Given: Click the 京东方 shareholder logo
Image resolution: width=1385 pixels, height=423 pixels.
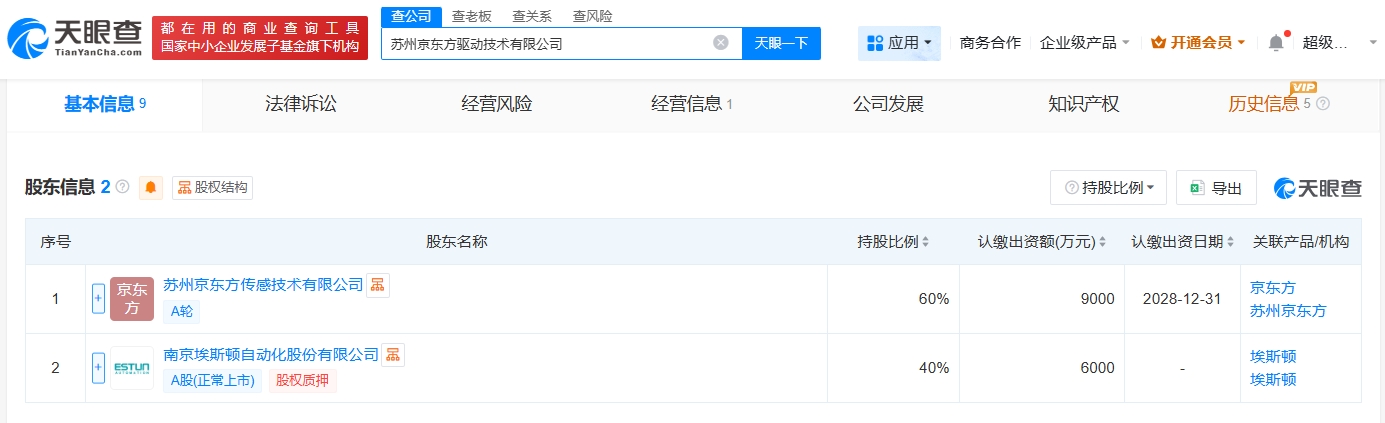Looking at the screenshot, I should 132,299.
